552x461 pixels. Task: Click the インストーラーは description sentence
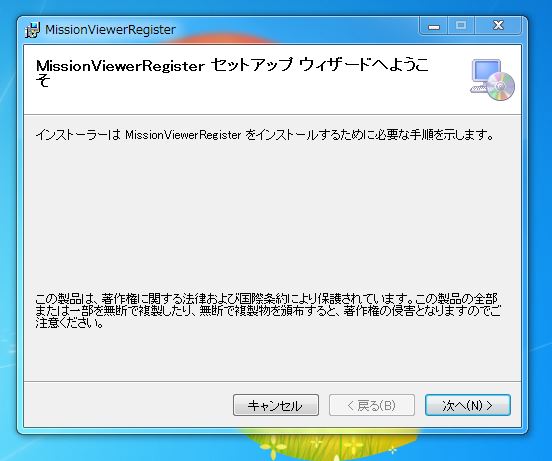tap(265, 135)
